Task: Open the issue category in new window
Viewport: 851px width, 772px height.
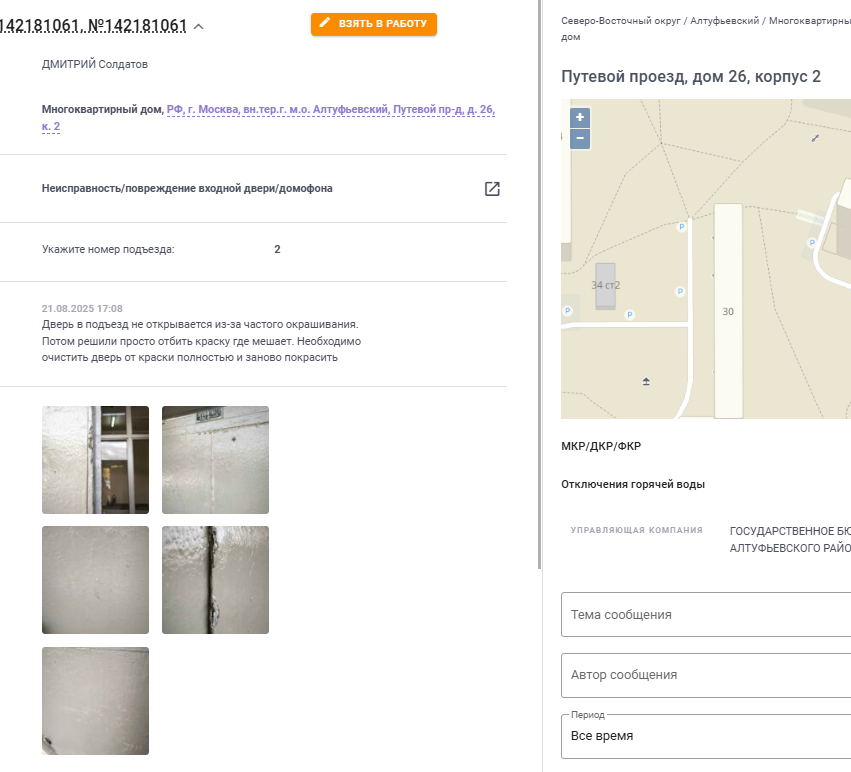Action: point(492,188)
